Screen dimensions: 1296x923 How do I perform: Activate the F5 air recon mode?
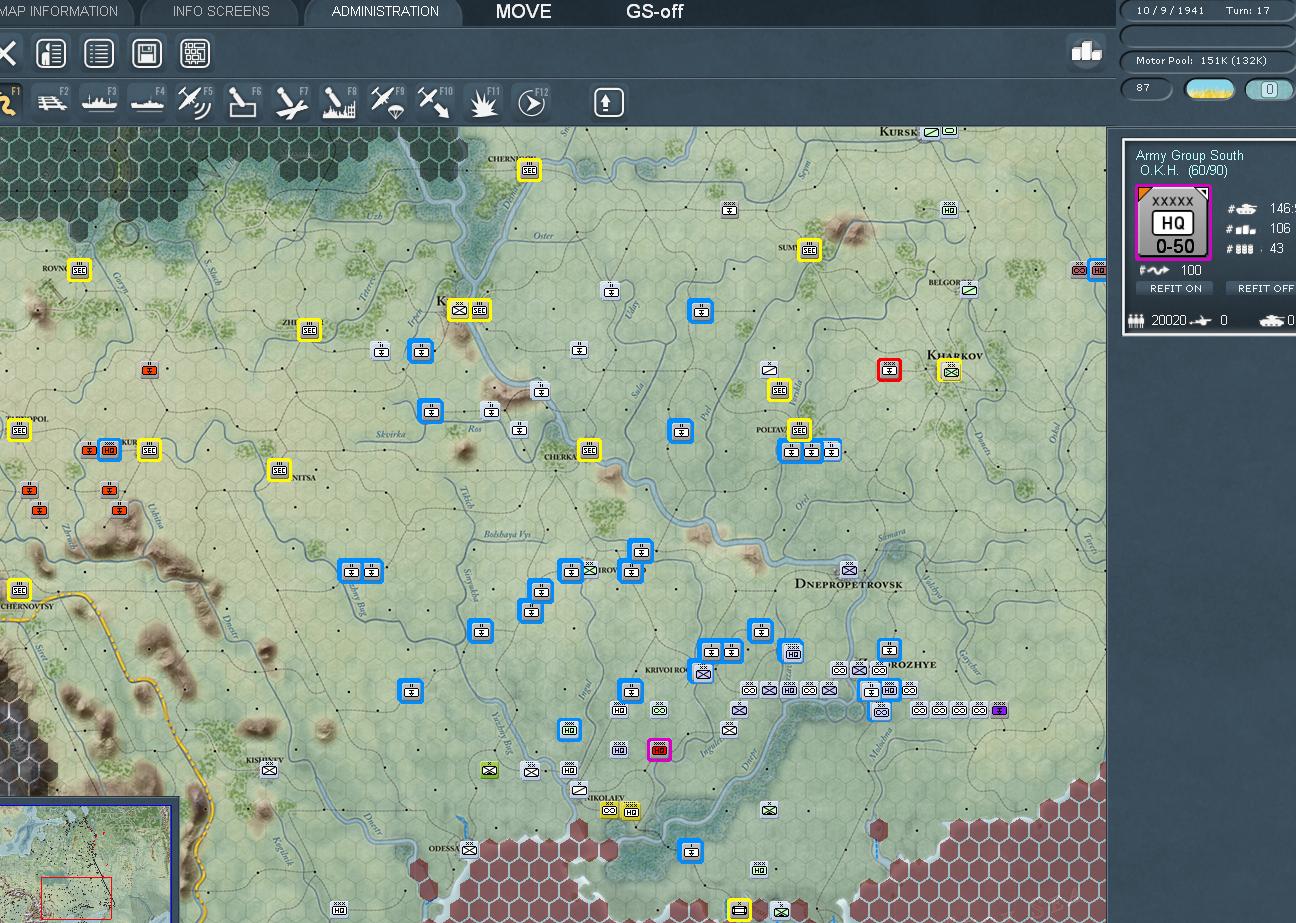195,102
